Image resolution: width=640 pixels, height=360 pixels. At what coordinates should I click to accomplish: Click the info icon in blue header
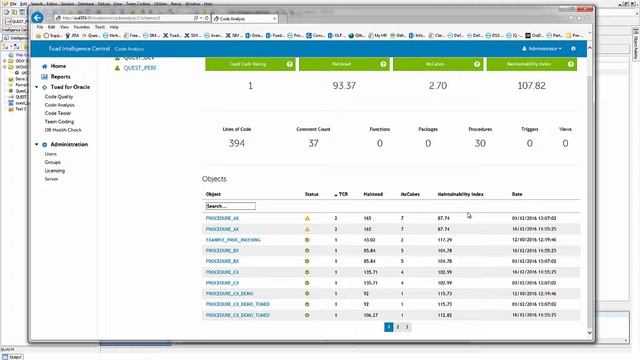(x=573, y=49)
